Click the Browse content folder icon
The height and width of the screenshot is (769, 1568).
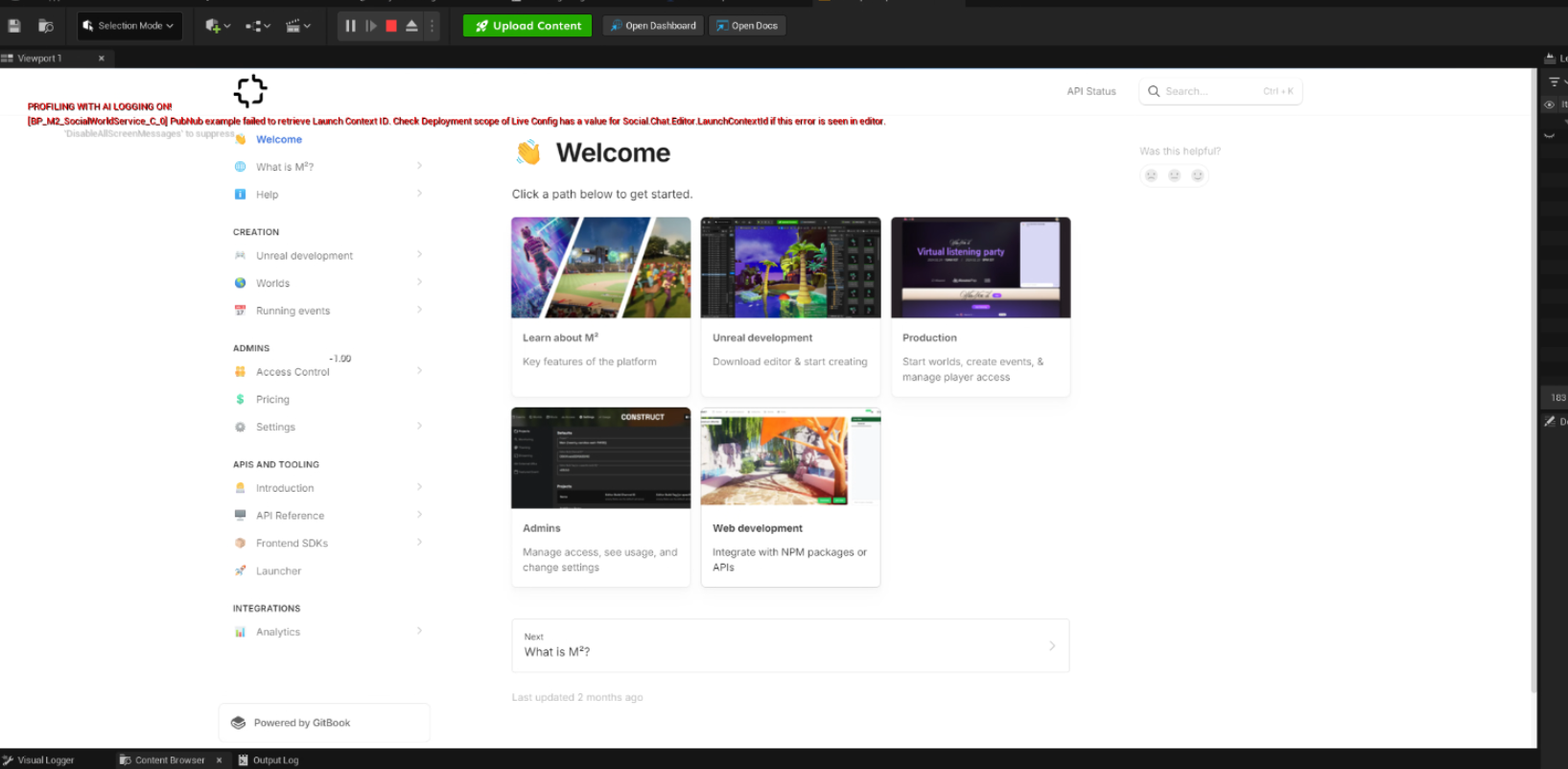click(x=45, y=26)
